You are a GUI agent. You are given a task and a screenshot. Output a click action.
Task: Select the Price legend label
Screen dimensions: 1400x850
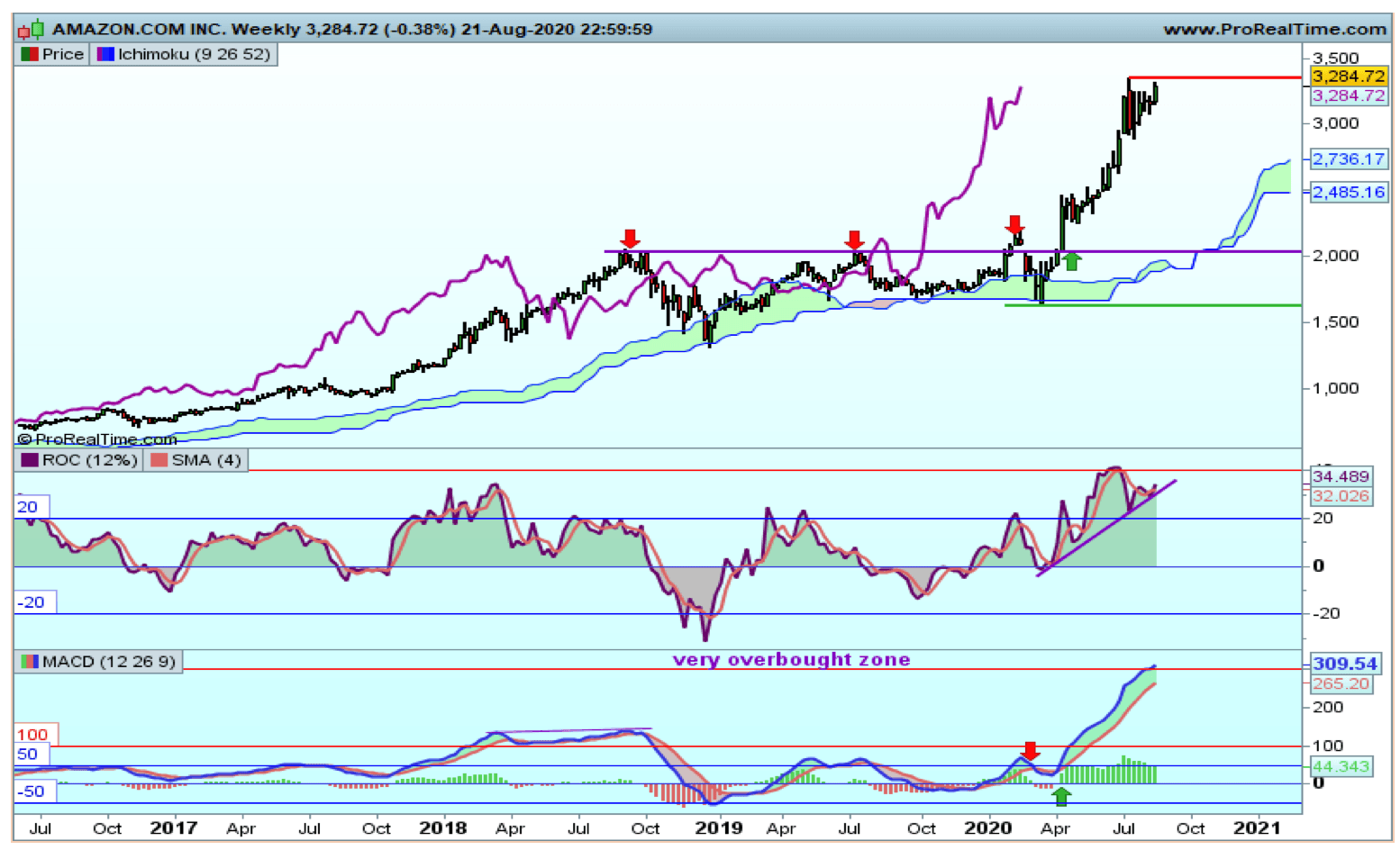tap(63, 54)
